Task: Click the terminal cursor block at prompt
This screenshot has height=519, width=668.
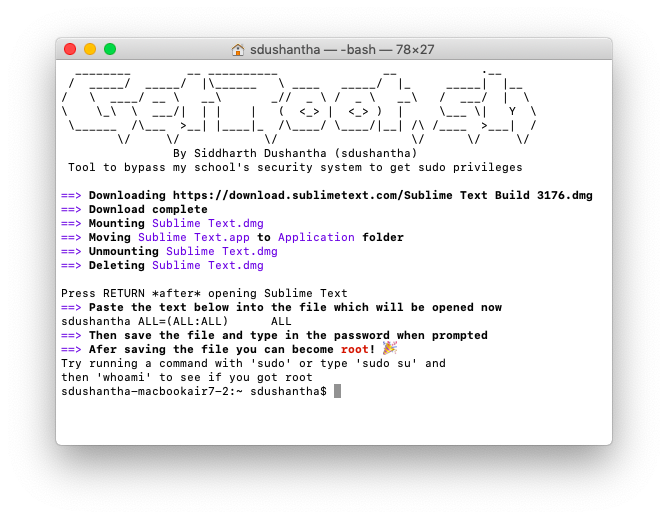Action: coord(337,391)
